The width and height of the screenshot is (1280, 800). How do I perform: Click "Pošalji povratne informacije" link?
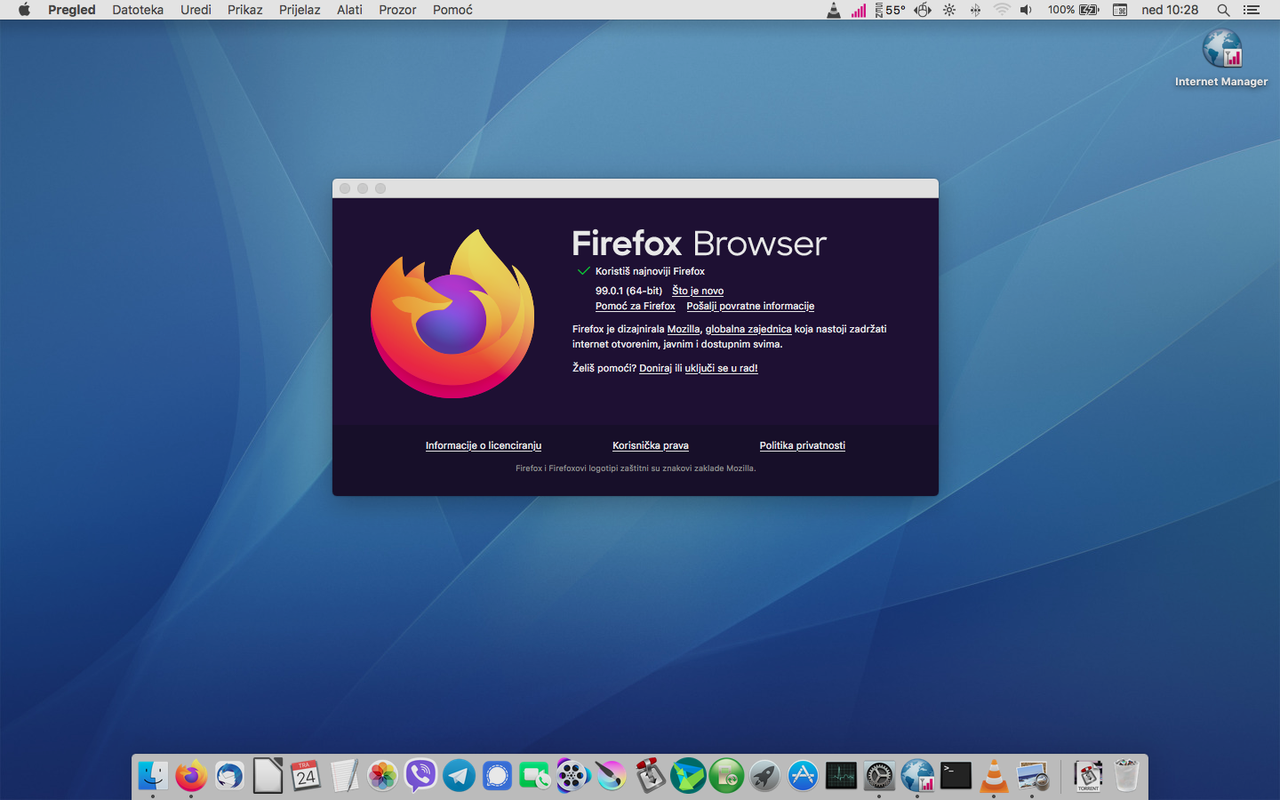[750, 306]
